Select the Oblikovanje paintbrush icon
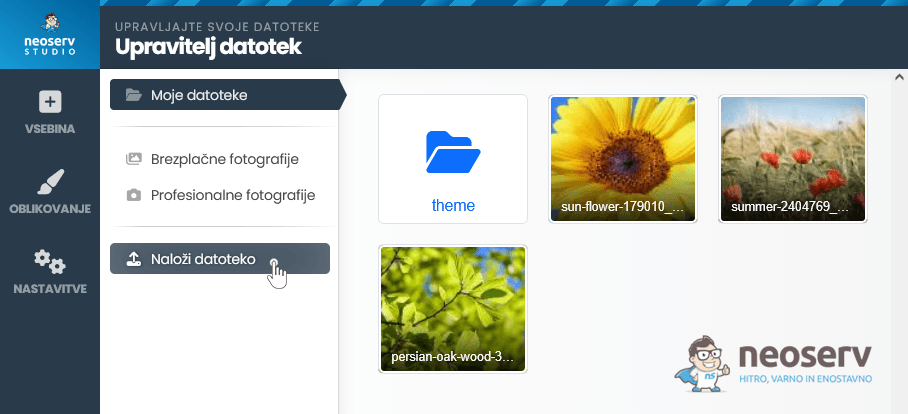Screen dimensions: 908x414 pyautogui.click(x=49, y=182)
